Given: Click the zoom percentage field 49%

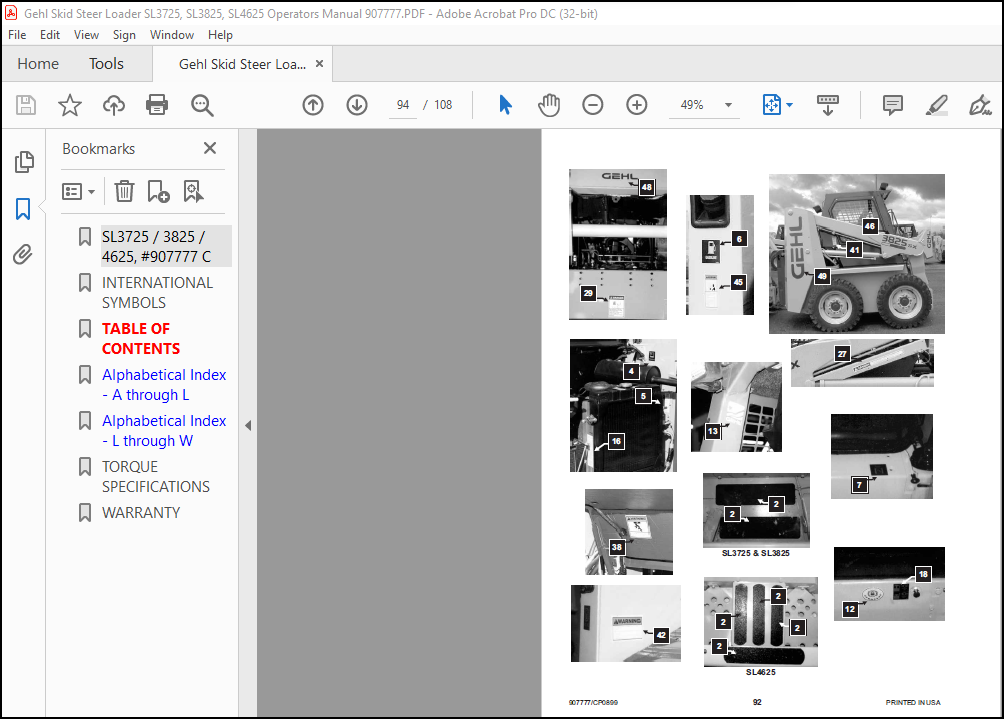Looking at the screenshot, I should click(692, 105).
